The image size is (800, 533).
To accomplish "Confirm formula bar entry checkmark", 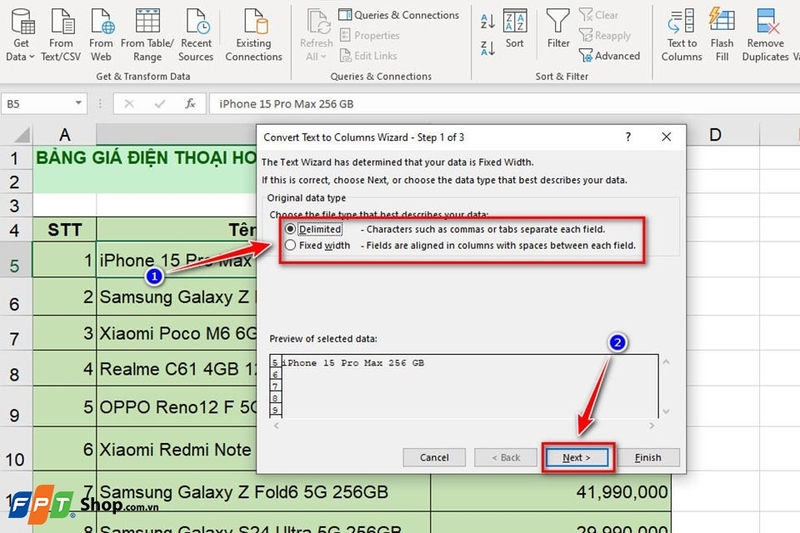I will [160, 104].
